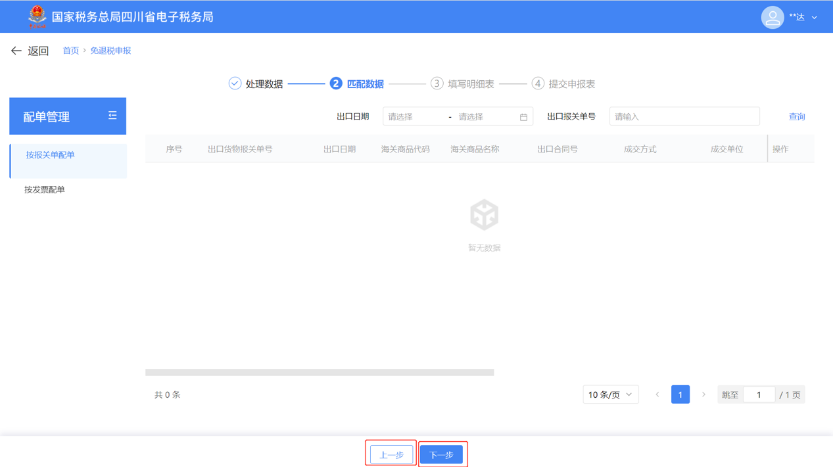Collapse sidebar via 配单管理 menu icon
833x473 pixels.
point(112,116)
